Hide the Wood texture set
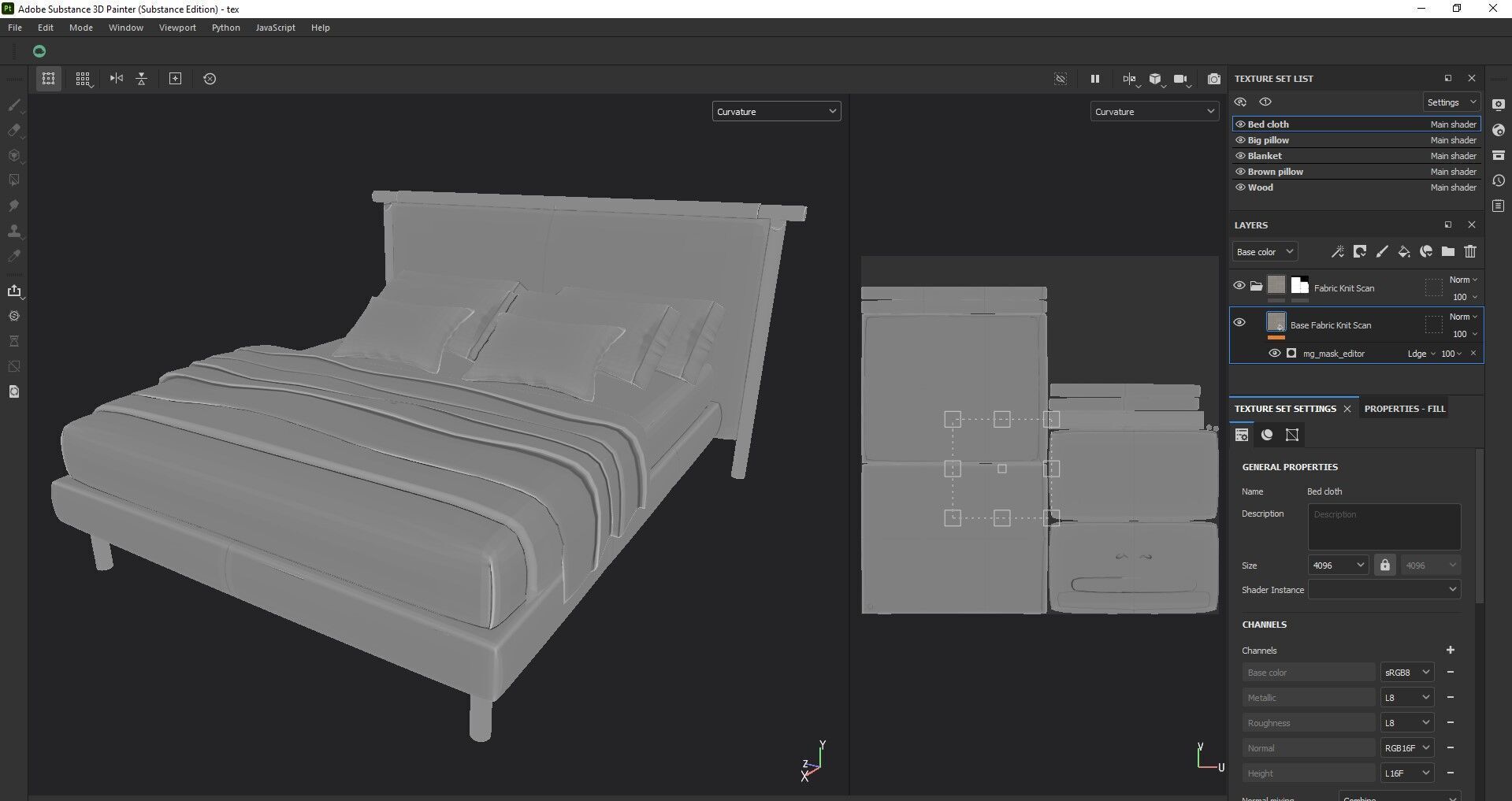This screenshot has height=801, width=1512. [1240, 187]
